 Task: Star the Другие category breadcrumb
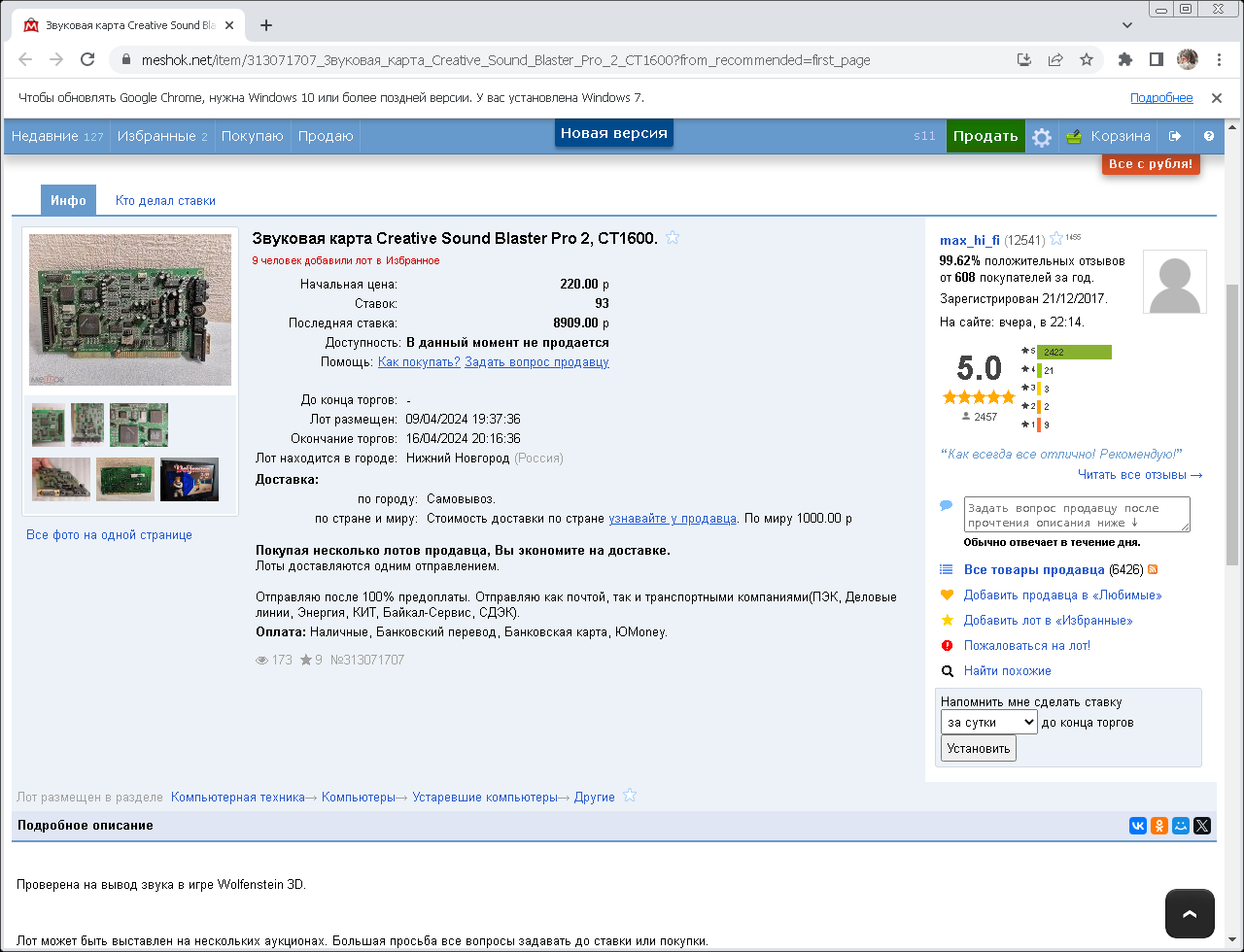630,796
